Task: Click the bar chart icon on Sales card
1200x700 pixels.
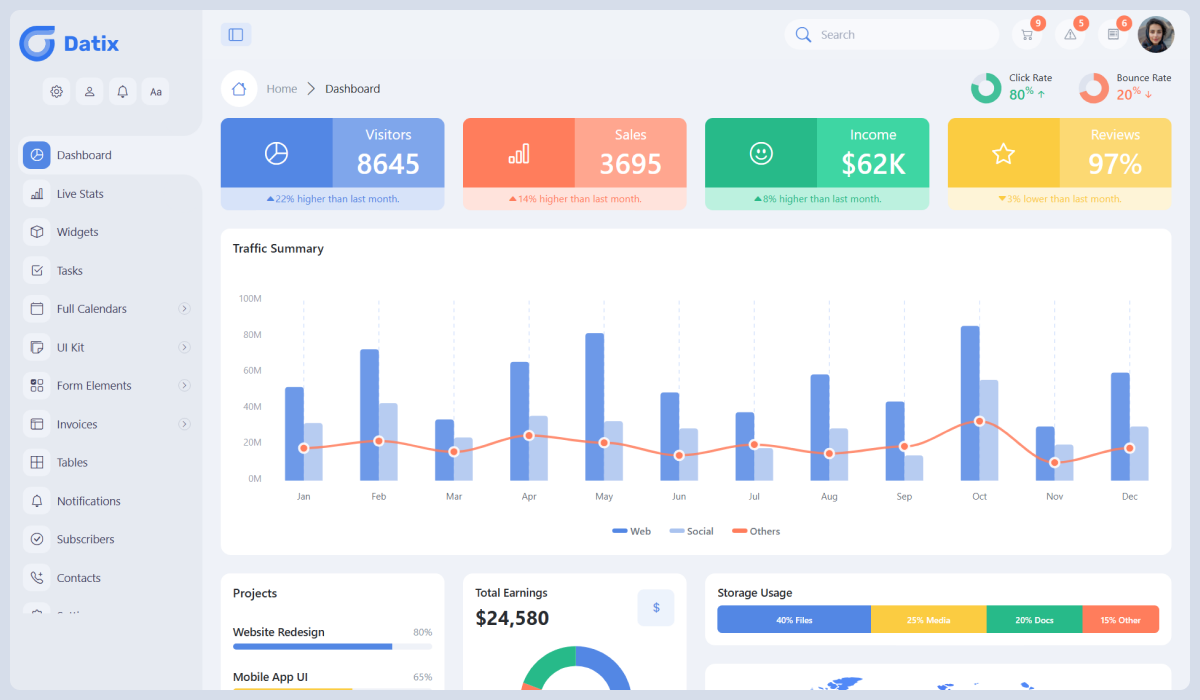Action: click(x=519, y=153)
